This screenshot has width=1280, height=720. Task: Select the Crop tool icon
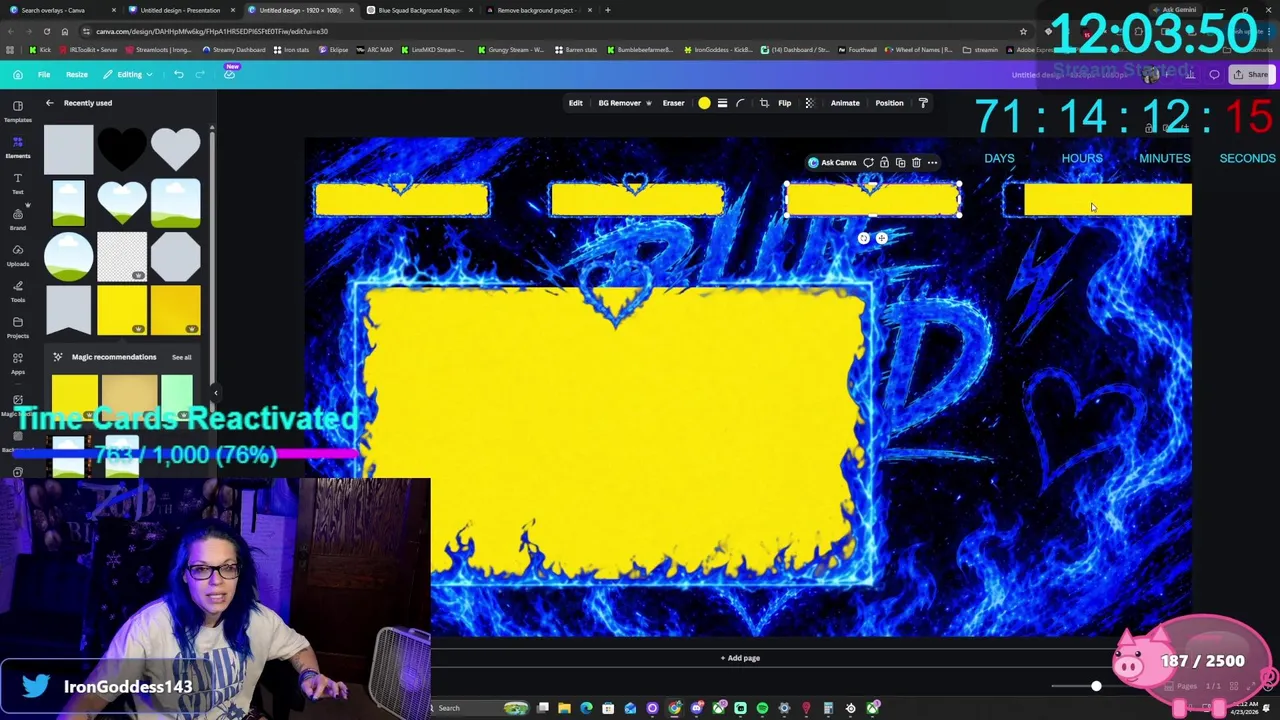[x=764, y=103]
